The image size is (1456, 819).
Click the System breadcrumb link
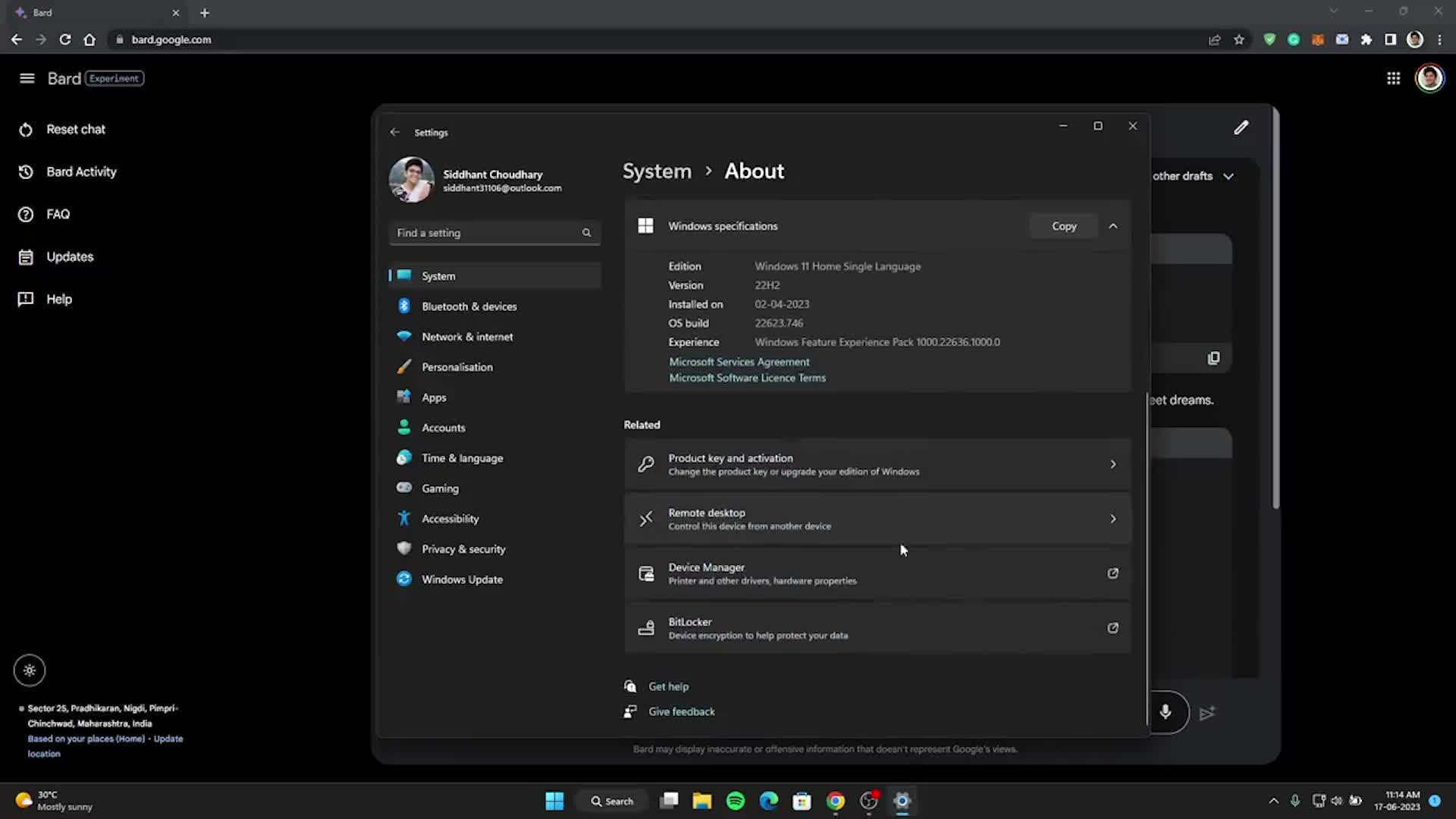click(x=657, y=171)
